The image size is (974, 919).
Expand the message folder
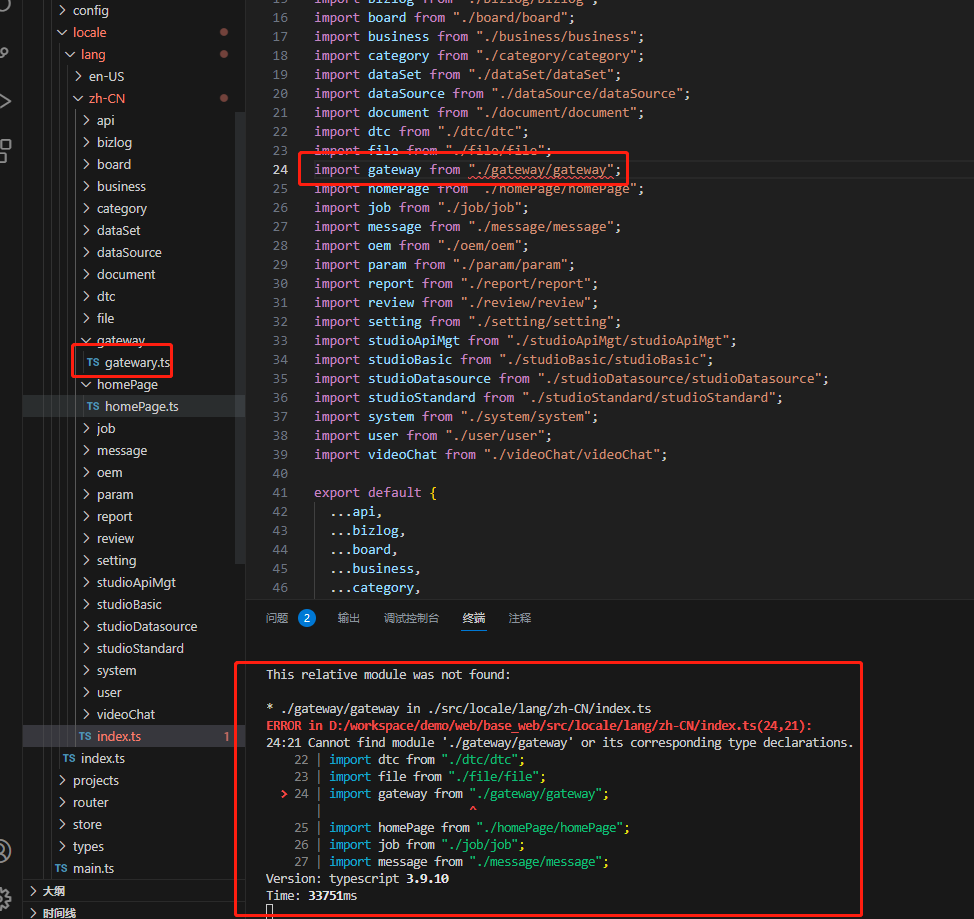click(x=122, y=450)
